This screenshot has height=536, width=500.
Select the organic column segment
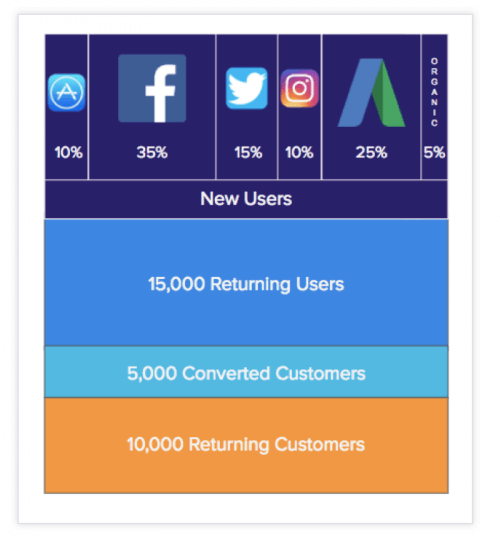(x=435, y=107)
